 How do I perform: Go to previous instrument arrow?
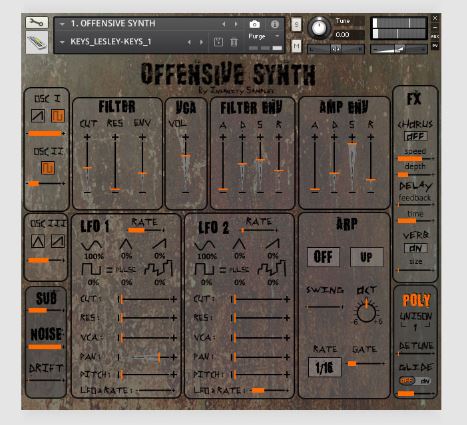tap(223, 24)
